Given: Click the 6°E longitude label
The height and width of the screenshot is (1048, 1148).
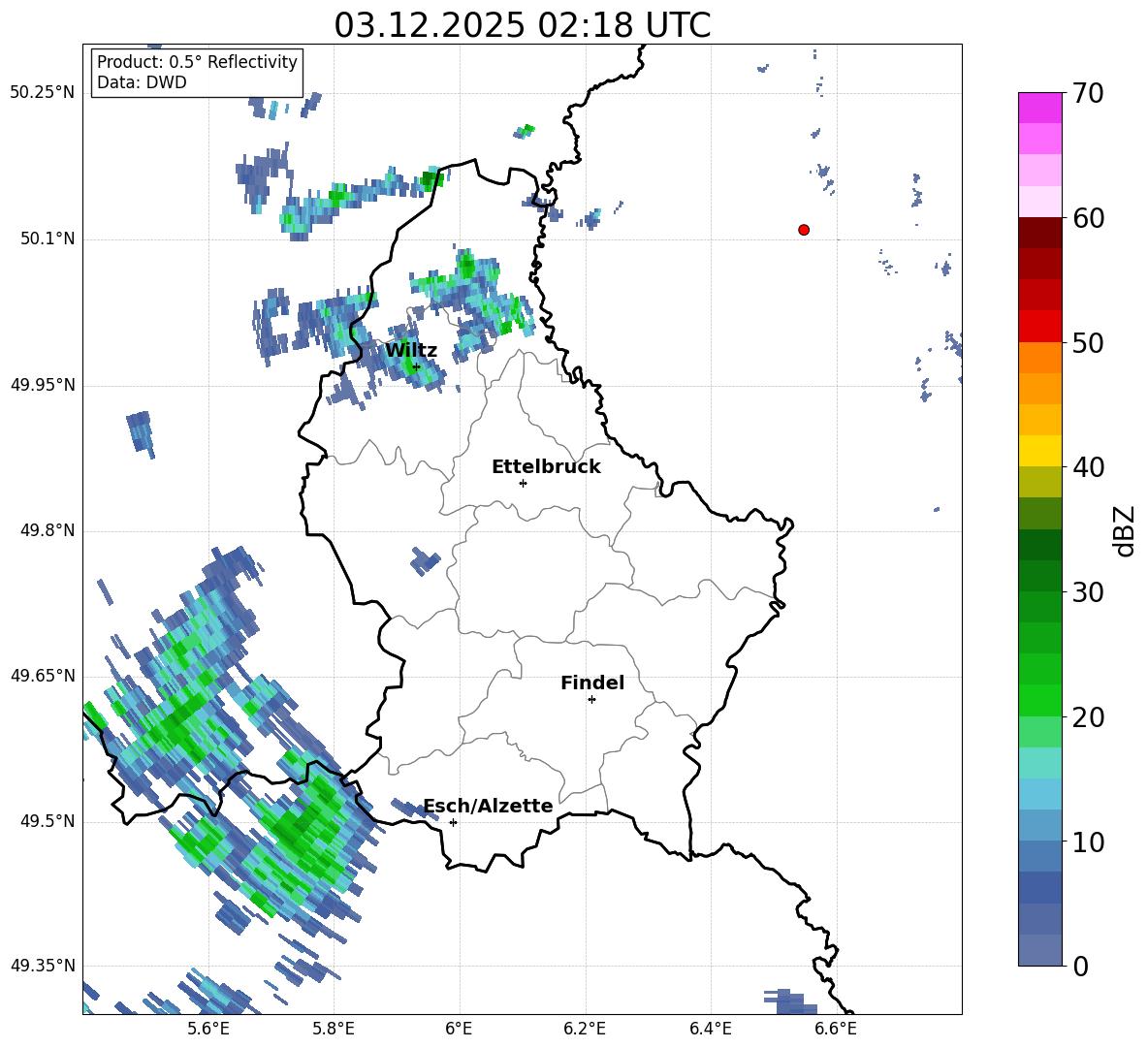Looking at the screenshot, I should pyautogui.click(x=459, y=1029).
